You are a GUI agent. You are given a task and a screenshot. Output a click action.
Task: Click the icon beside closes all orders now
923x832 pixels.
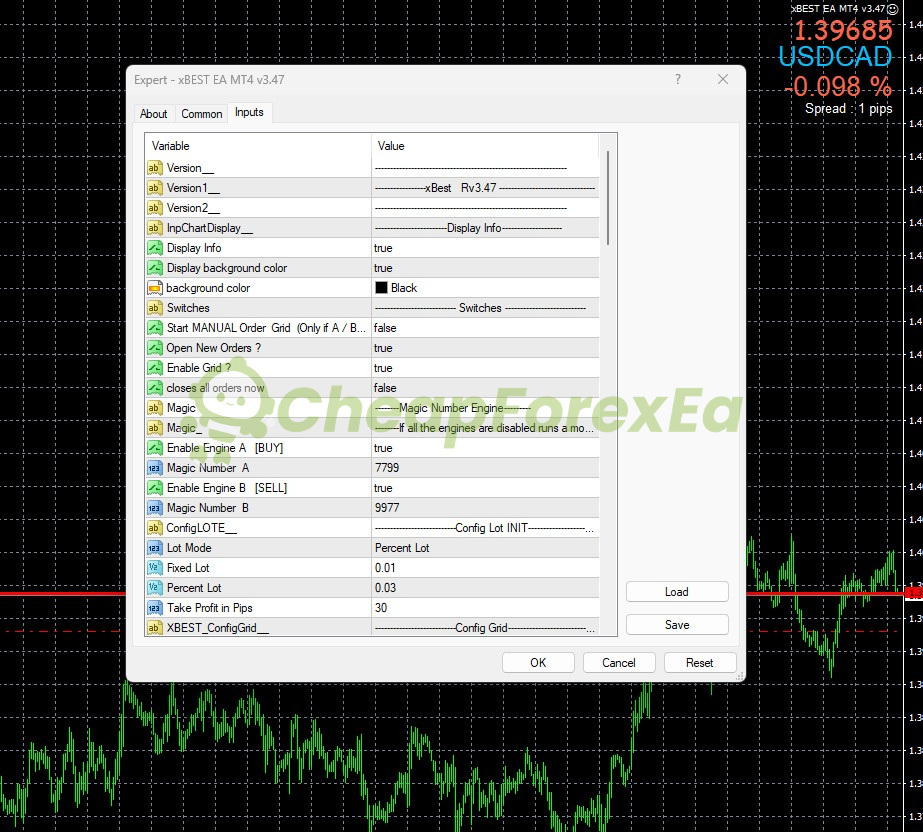click(x=154, y=388)
